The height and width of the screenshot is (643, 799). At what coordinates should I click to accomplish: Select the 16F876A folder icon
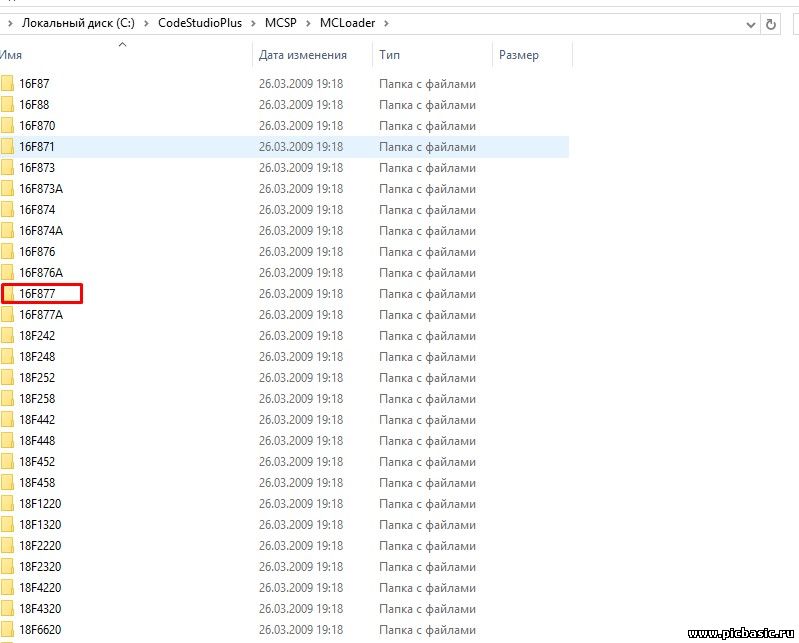(x=7, y=273)
